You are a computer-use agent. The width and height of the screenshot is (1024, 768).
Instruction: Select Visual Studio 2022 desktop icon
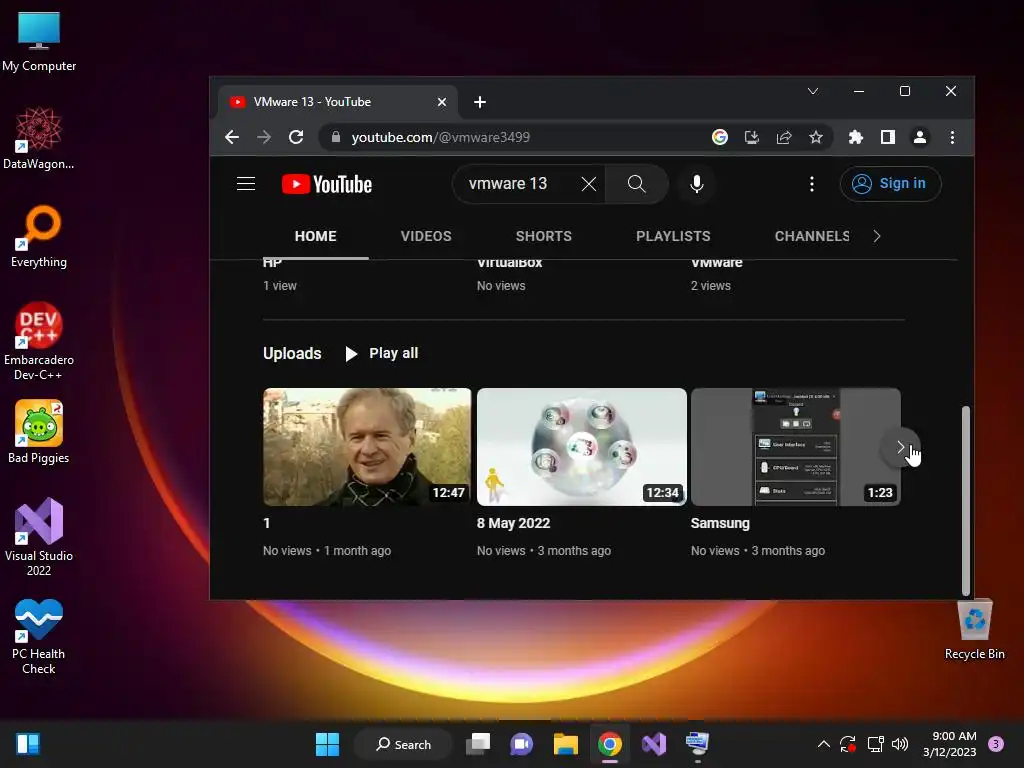click(39, 537)
